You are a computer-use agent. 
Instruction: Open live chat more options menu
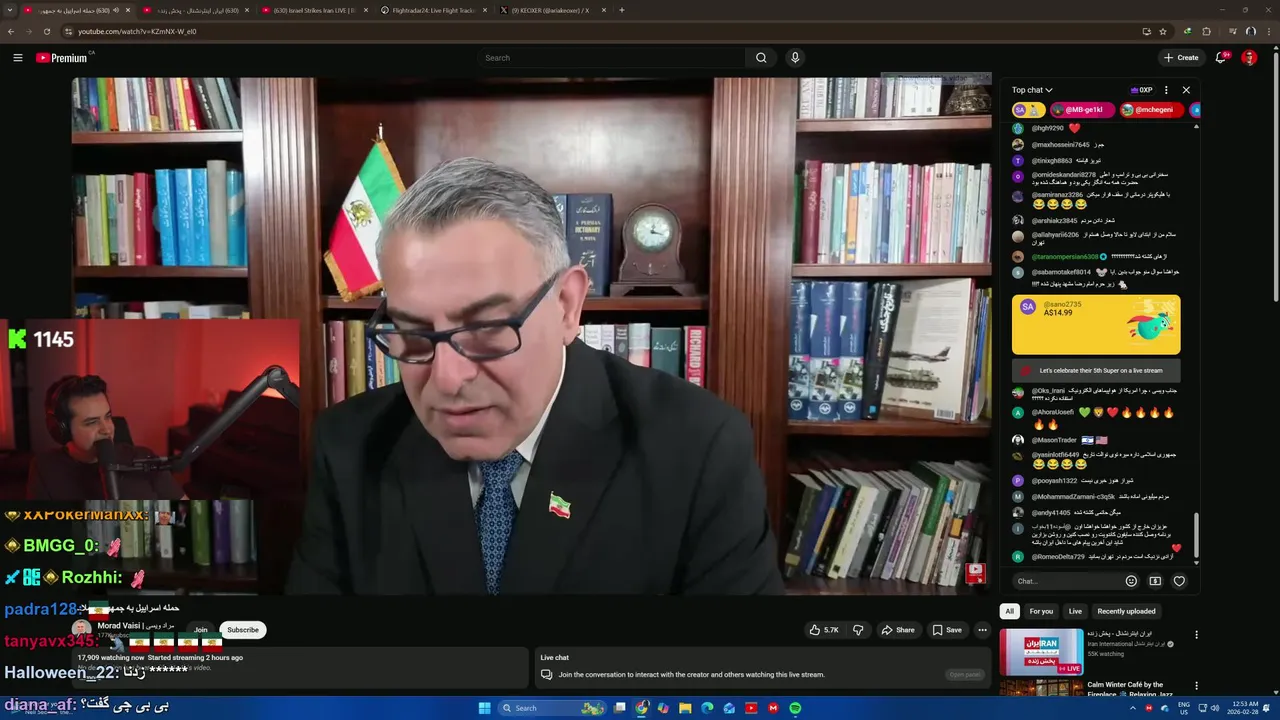click(x=1166, y=90)
